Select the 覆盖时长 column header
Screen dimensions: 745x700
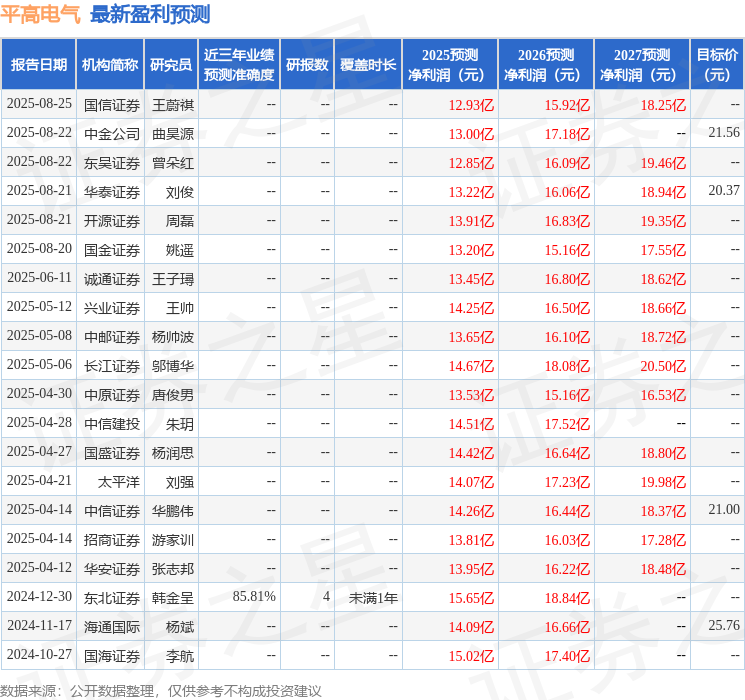368,65
